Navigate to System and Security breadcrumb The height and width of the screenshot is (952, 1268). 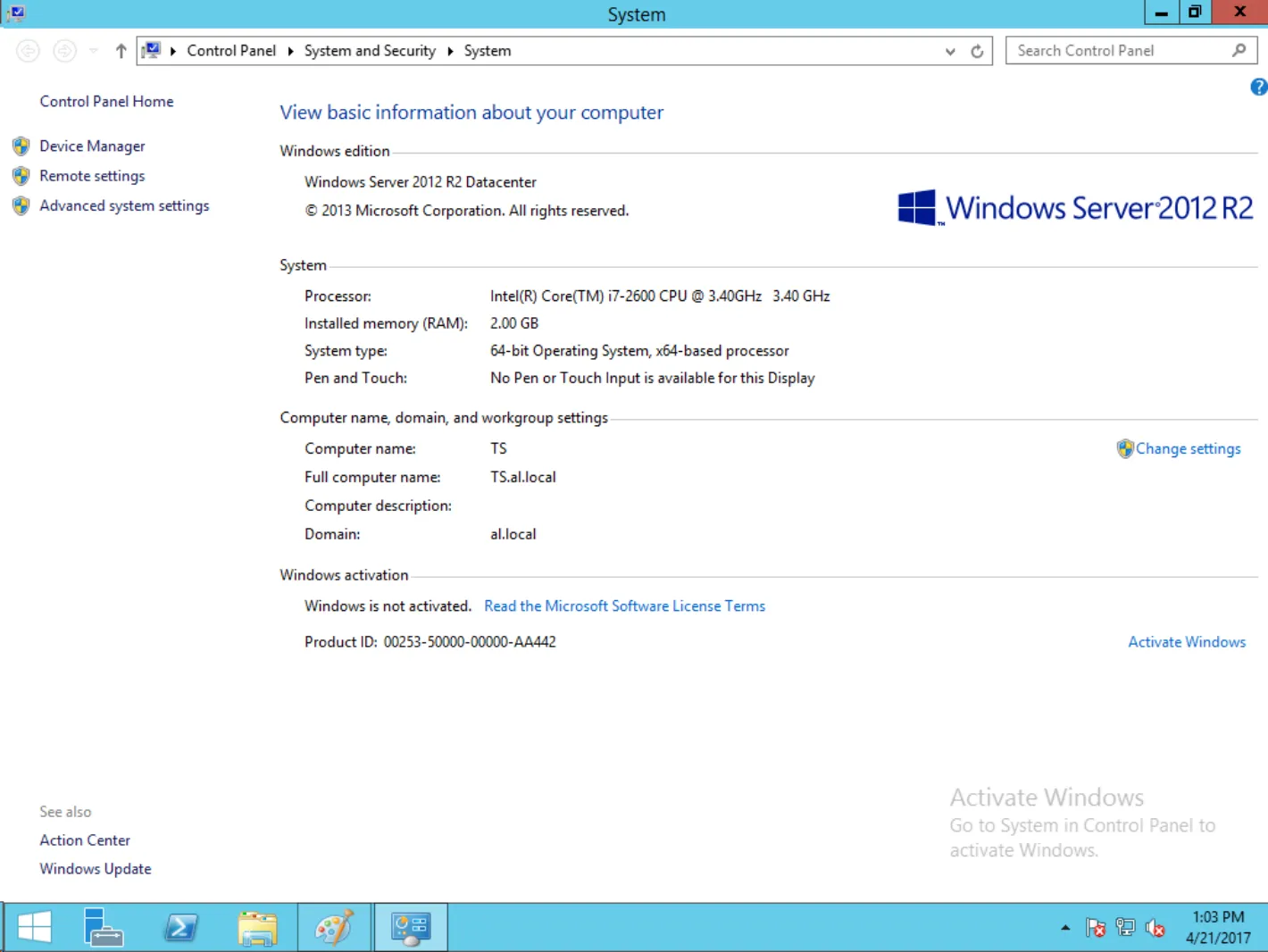[370, 51]
